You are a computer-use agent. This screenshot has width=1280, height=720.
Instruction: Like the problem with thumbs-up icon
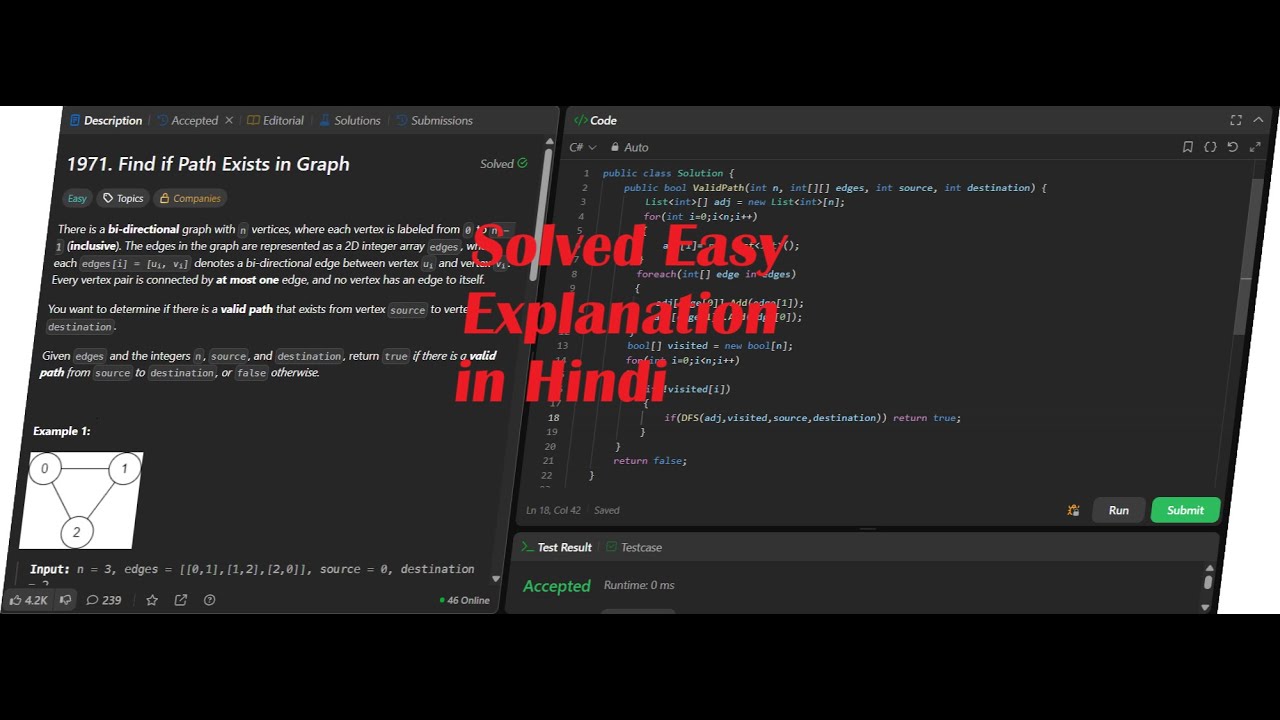click(28, 600)
